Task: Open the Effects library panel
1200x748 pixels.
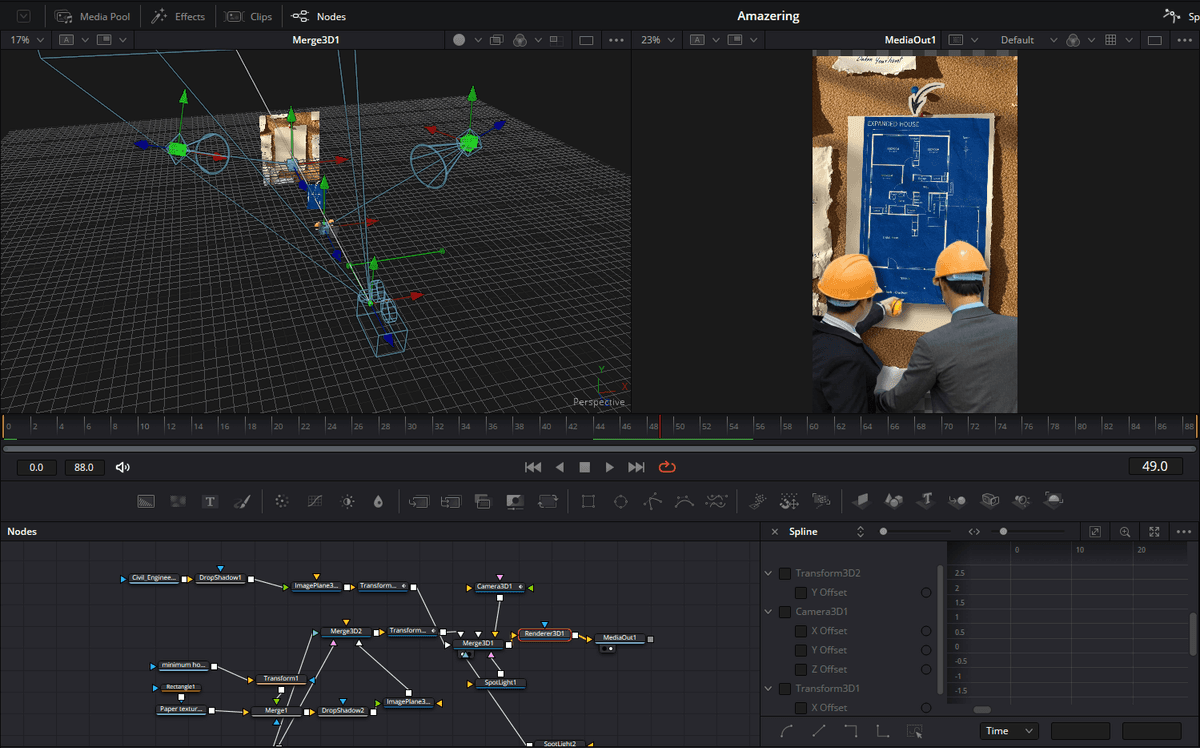Action: point(179,16)
